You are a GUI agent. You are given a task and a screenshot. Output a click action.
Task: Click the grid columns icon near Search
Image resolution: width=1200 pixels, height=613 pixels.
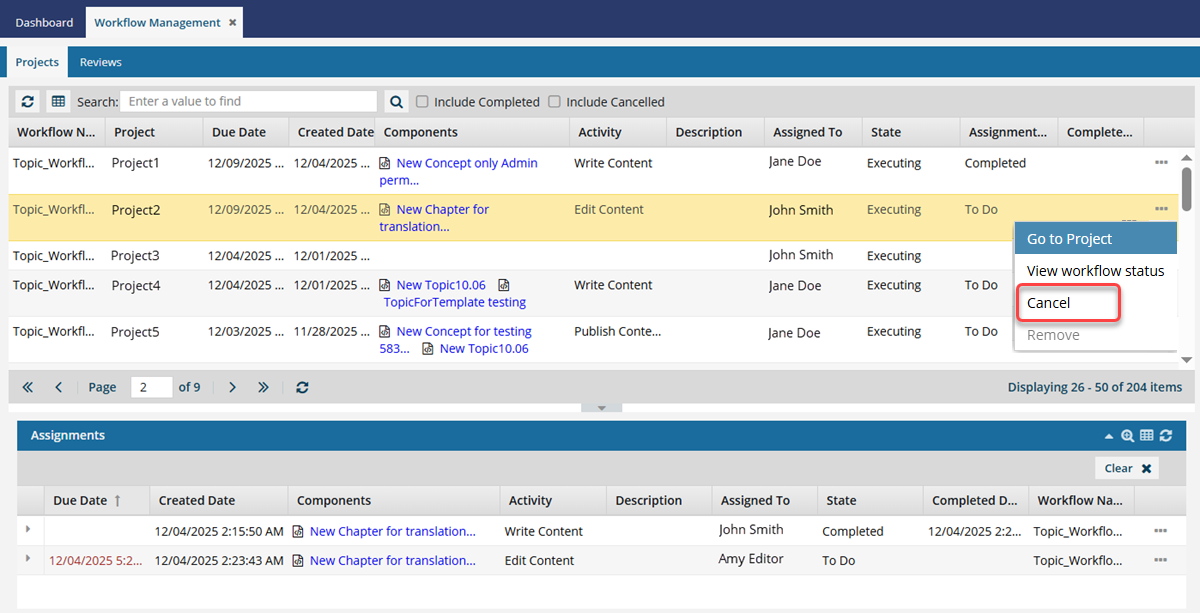[x=58, y=102]
